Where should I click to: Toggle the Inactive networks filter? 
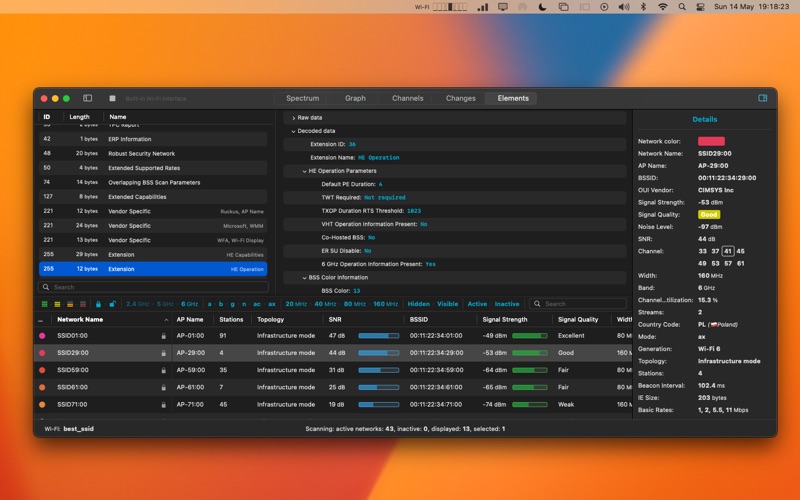tap(507, 304)
